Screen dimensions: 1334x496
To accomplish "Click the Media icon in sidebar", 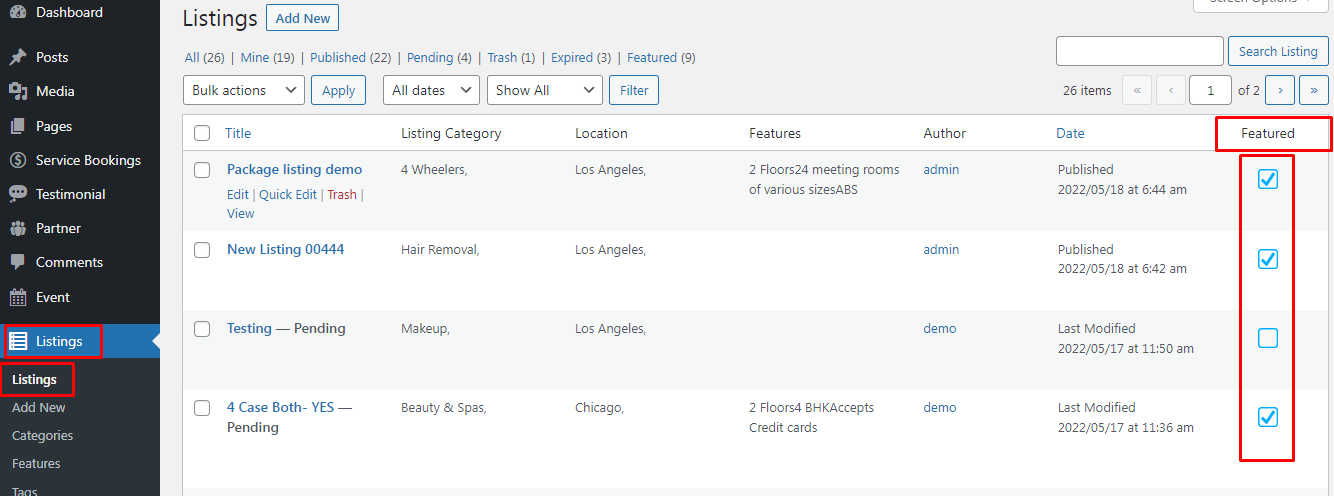I will coord(18,91).
